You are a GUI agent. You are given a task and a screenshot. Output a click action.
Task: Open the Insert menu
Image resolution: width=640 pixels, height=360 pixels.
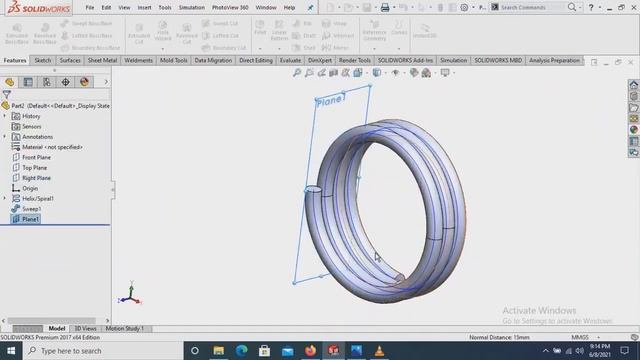point(144,7)
